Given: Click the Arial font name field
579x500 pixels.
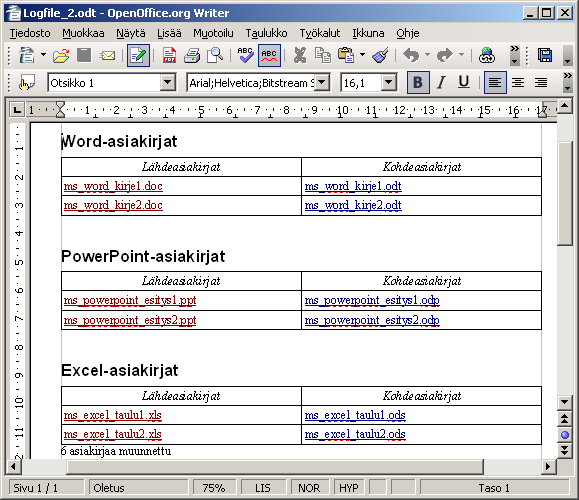Looking at the screenshot, I should click(x=251, y=82).
